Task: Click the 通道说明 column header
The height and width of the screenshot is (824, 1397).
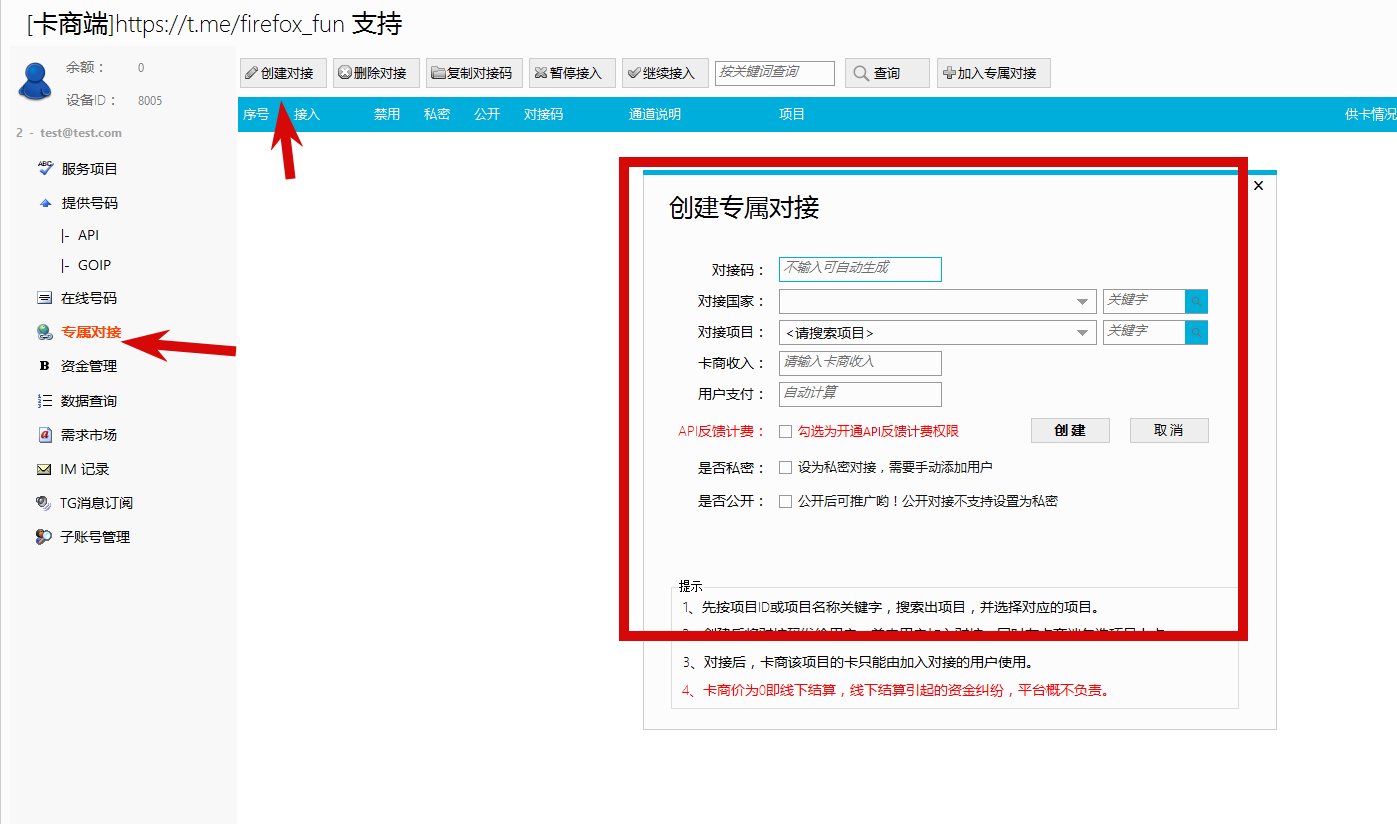Action: (655, 115)
